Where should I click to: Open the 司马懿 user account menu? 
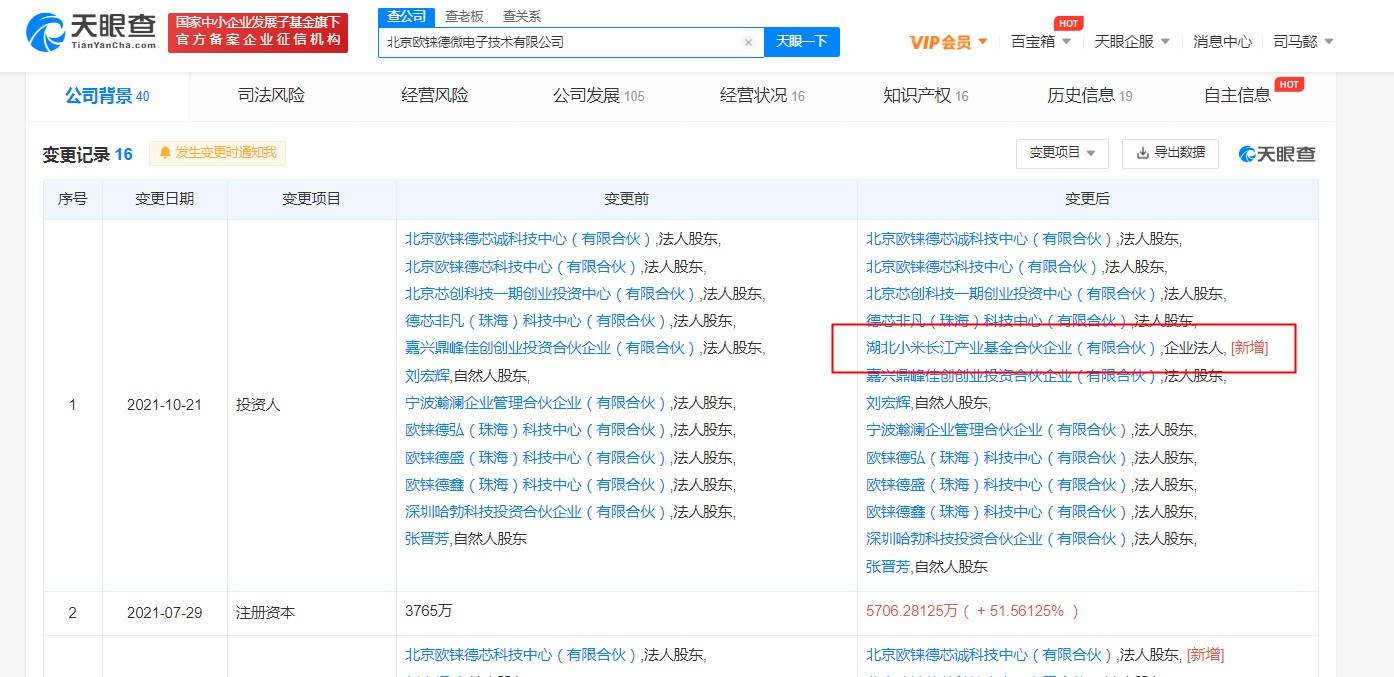click(x=1303, y=42)
